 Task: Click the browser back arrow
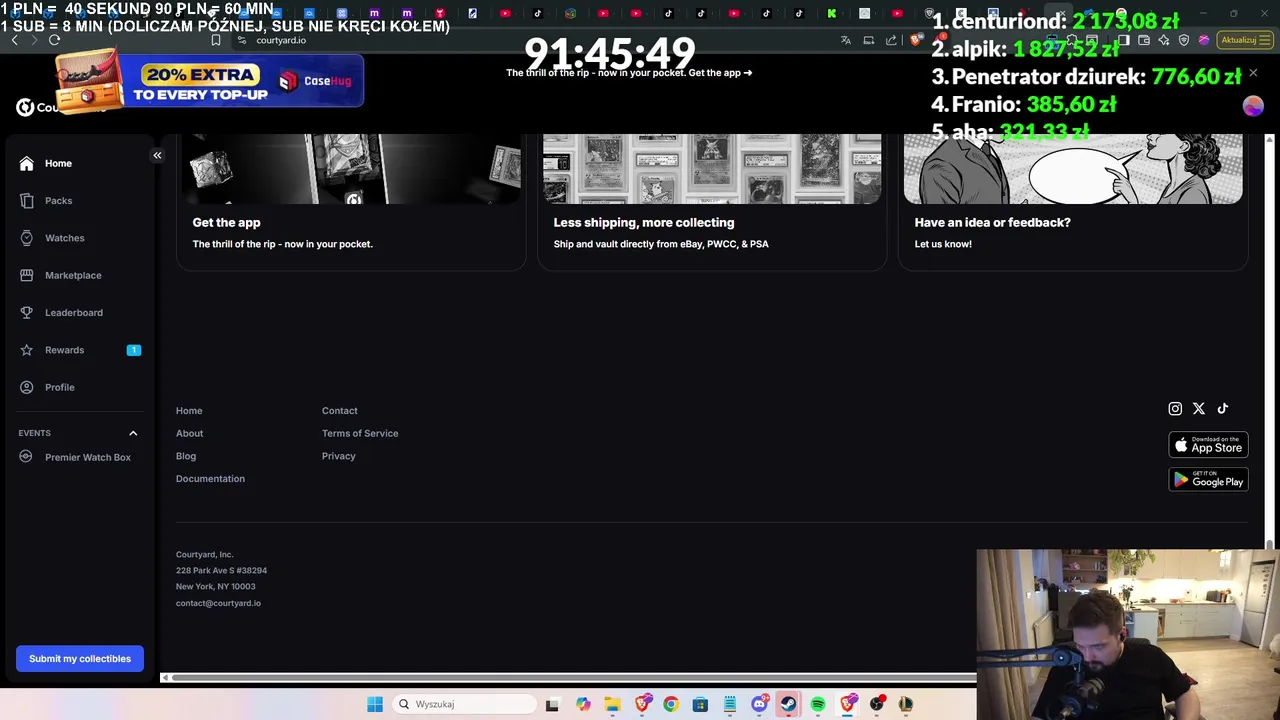pos(14,40)
